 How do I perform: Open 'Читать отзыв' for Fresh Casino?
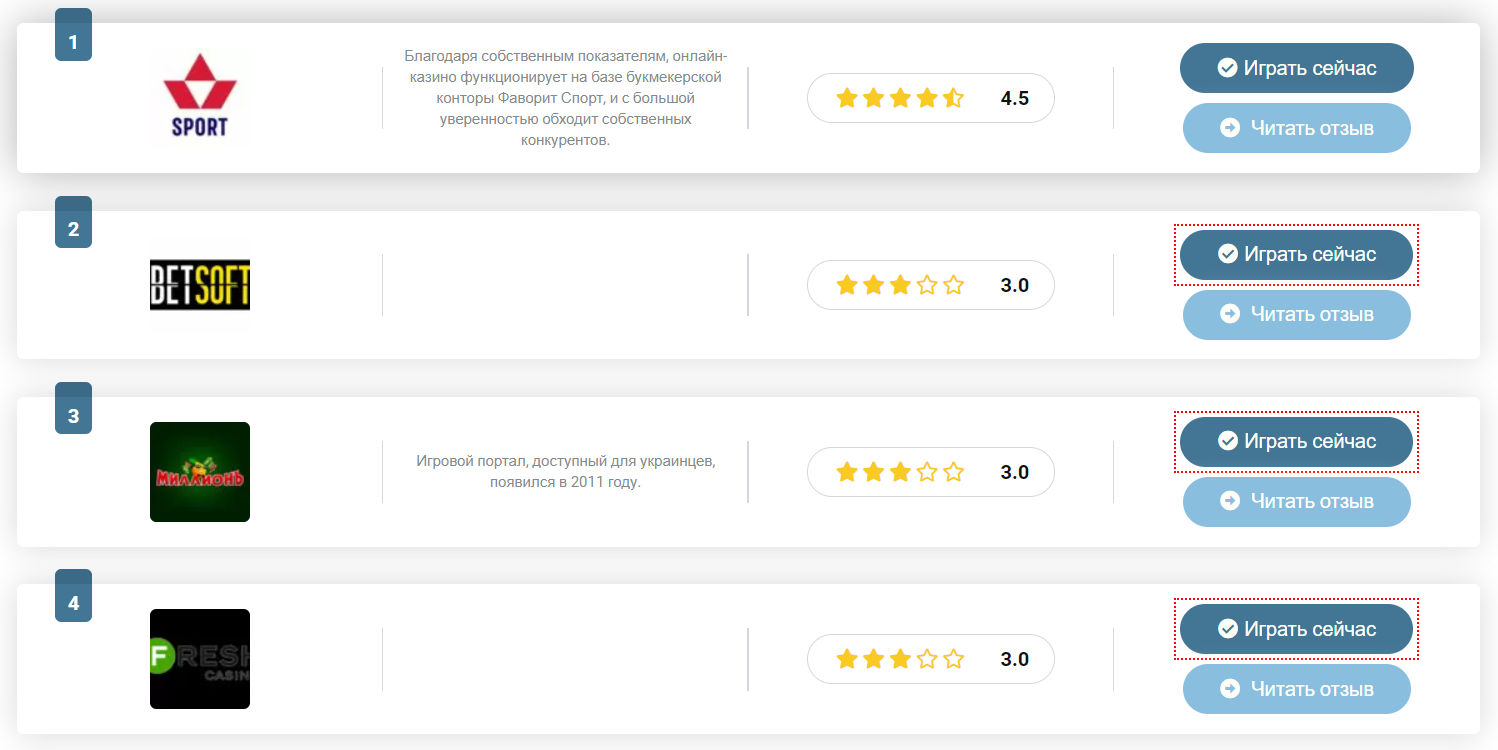point(1296,689)
